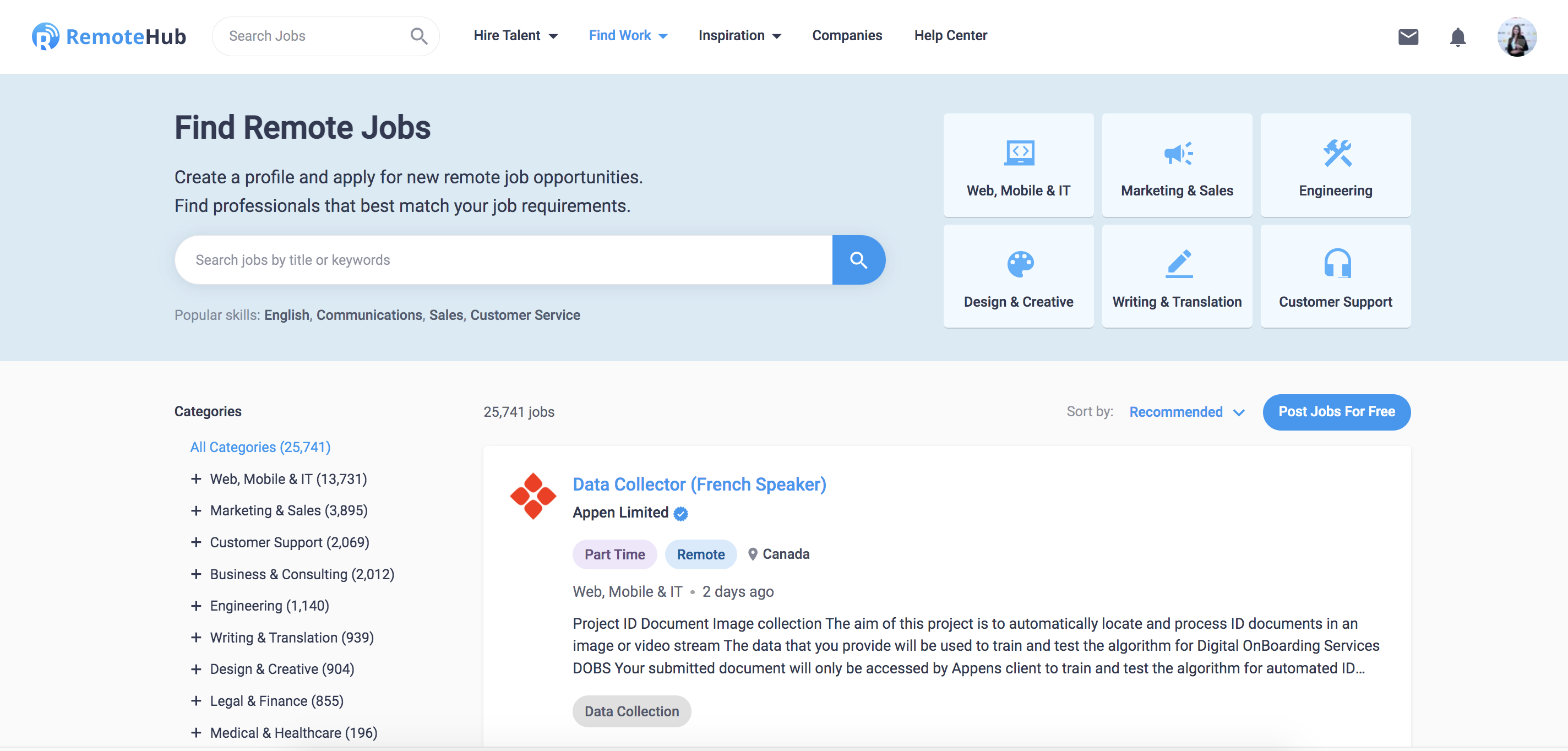The width and height of the screenshot is (1568, 751).
Task: Click the Writing & Translation (939) label
Action: (292, 637)
